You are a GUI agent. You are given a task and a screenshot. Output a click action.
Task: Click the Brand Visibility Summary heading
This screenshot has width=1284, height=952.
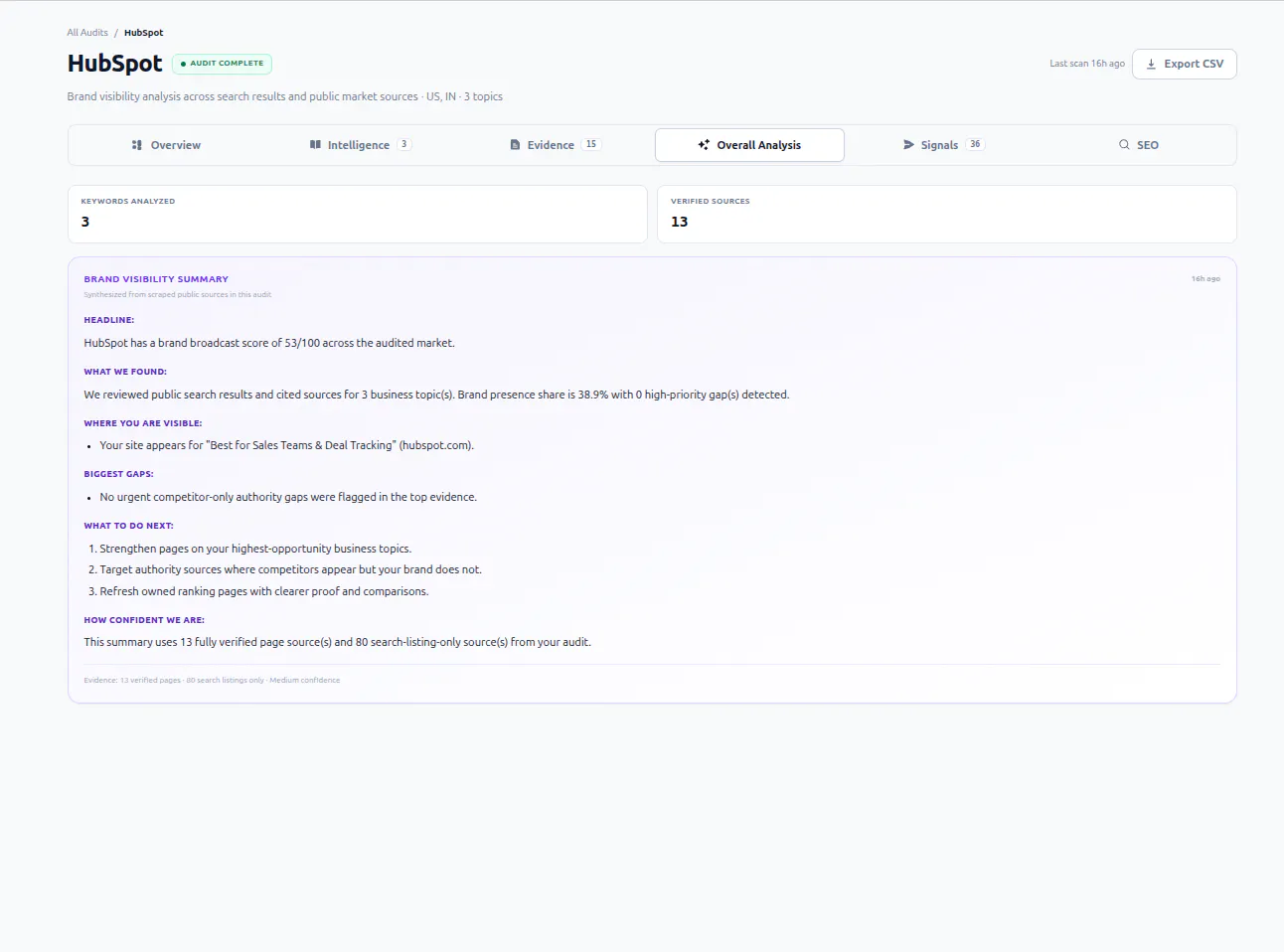tap(156, 279)
